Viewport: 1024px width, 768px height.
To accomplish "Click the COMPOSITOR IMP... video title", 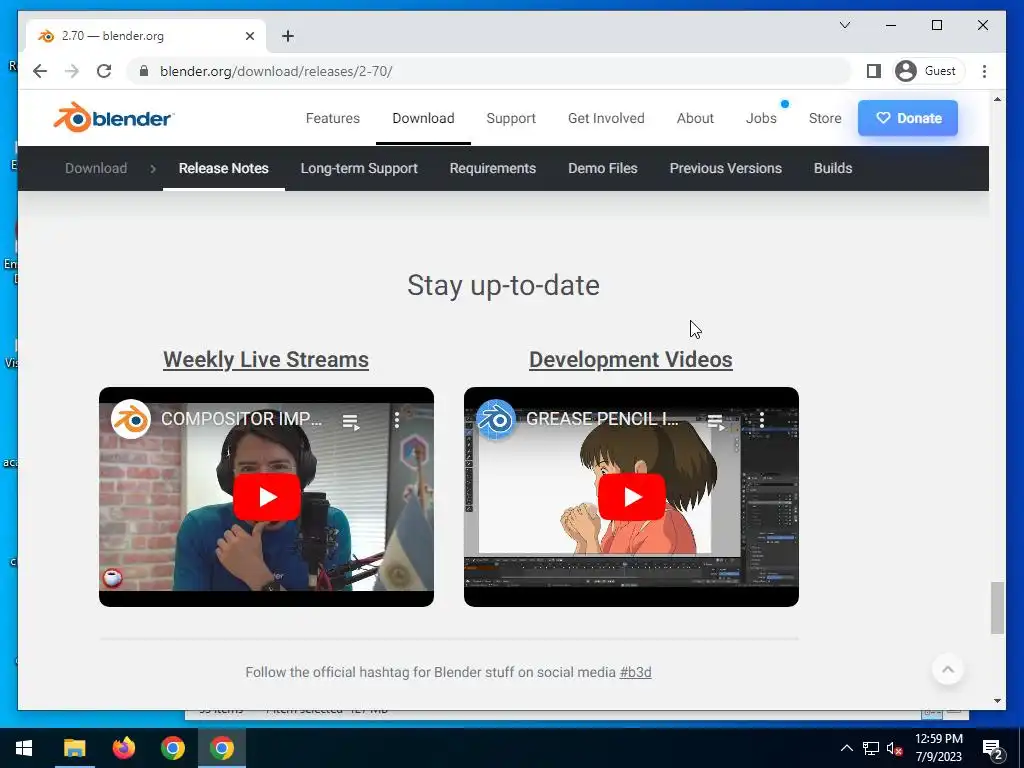I will click(x=242, y=419).
